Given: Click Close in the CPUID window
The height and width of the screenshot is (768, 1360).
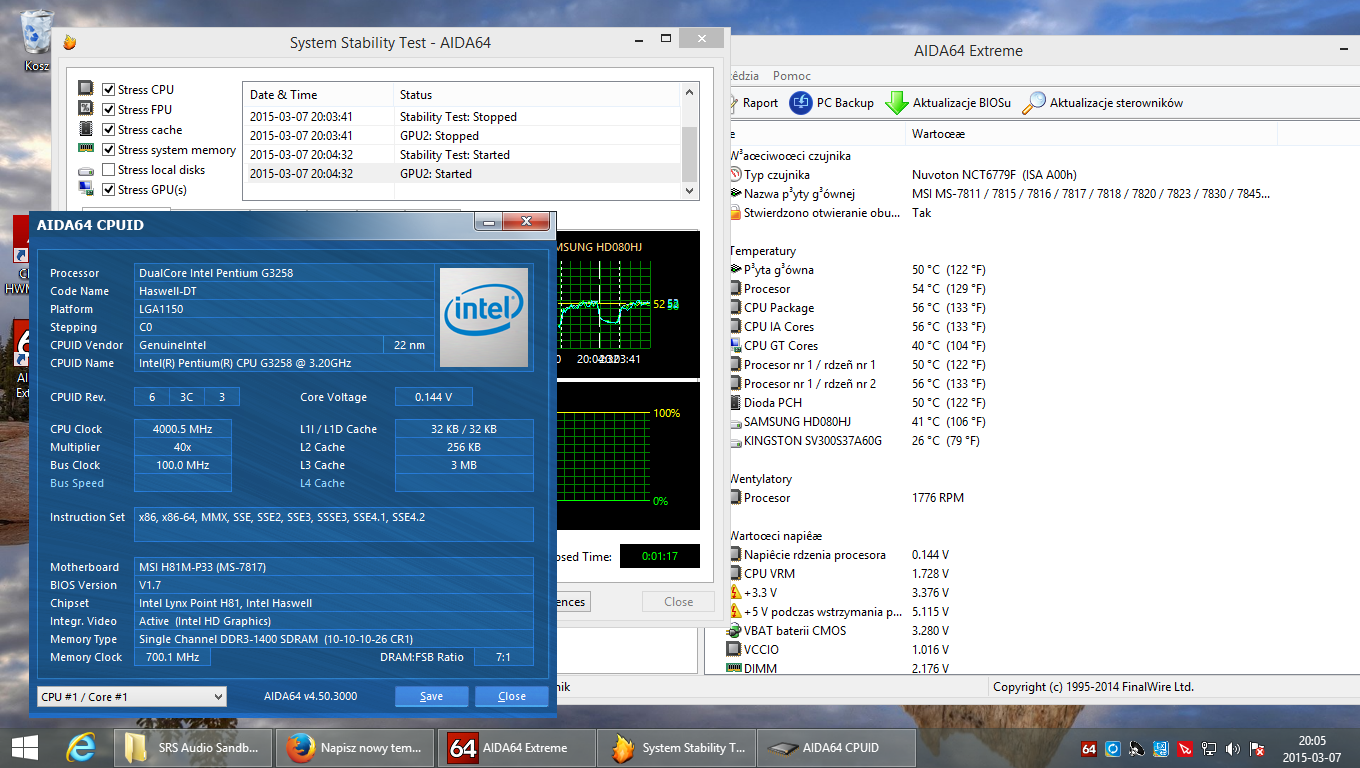Looking at the screenshot, I should click(512, 696).
